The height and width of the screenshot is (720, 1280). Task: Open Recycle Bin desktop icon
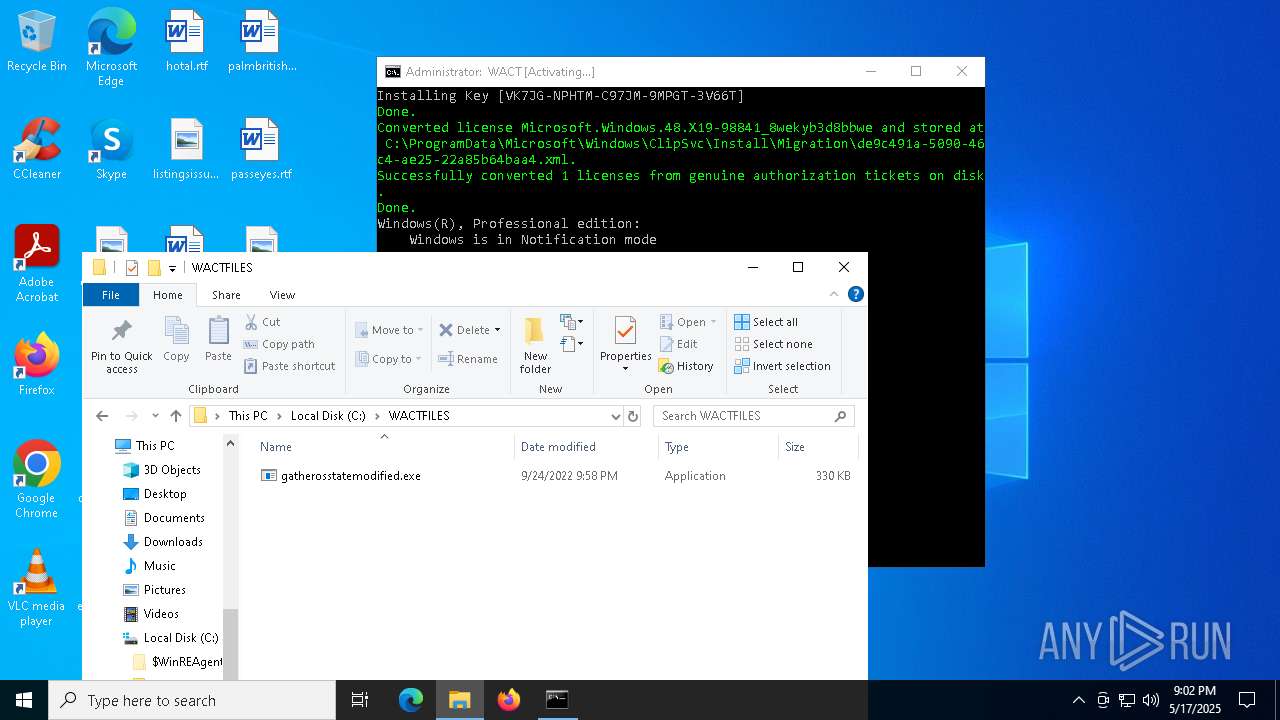37,42
